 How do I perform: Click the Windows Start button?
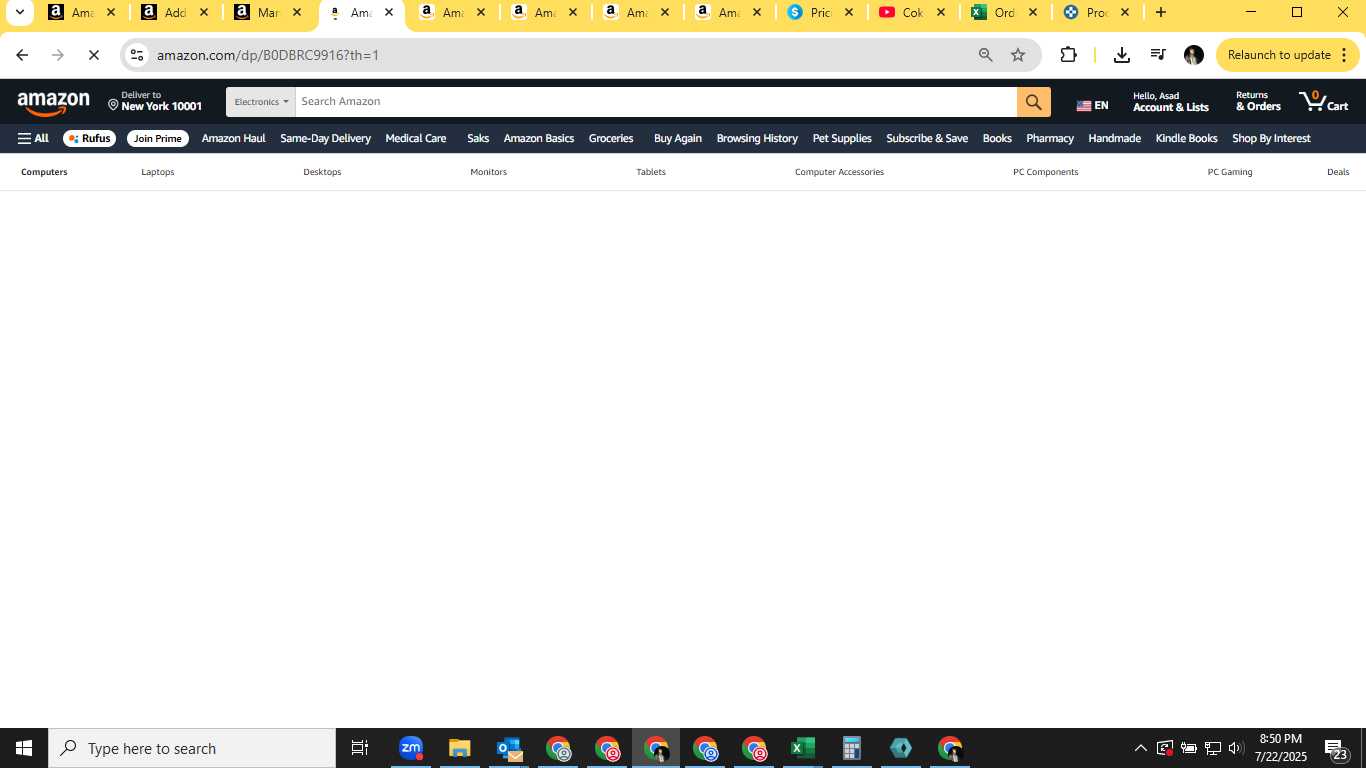click(24, 748)
